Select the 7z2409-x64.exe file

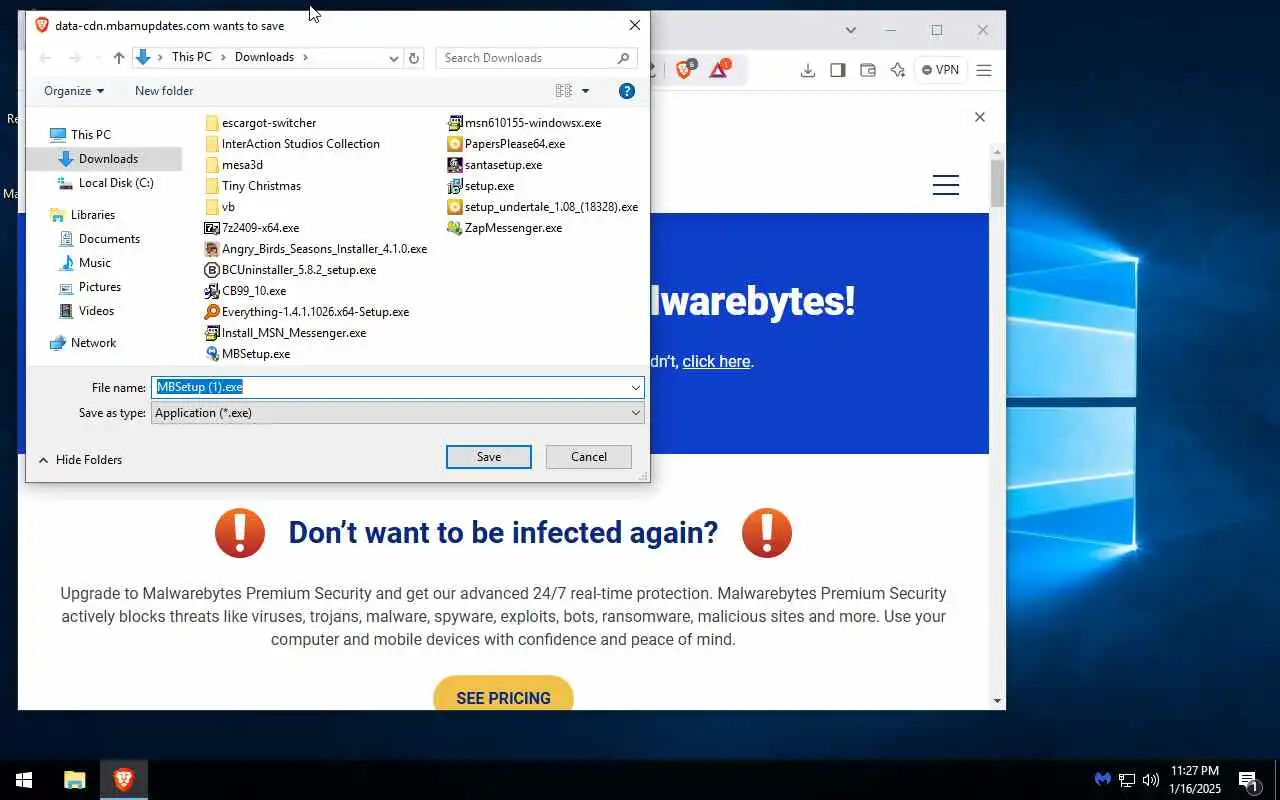pos(252,228)
